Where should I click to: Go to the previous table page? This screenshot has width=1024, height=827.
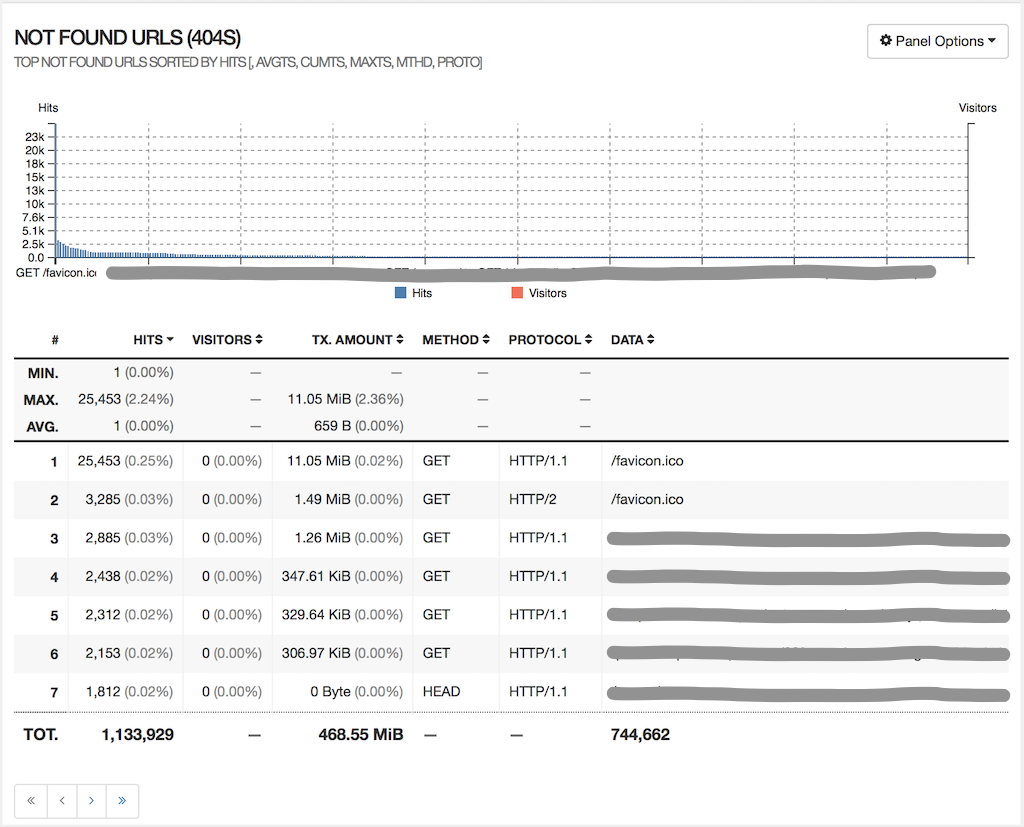coord(61,801)
